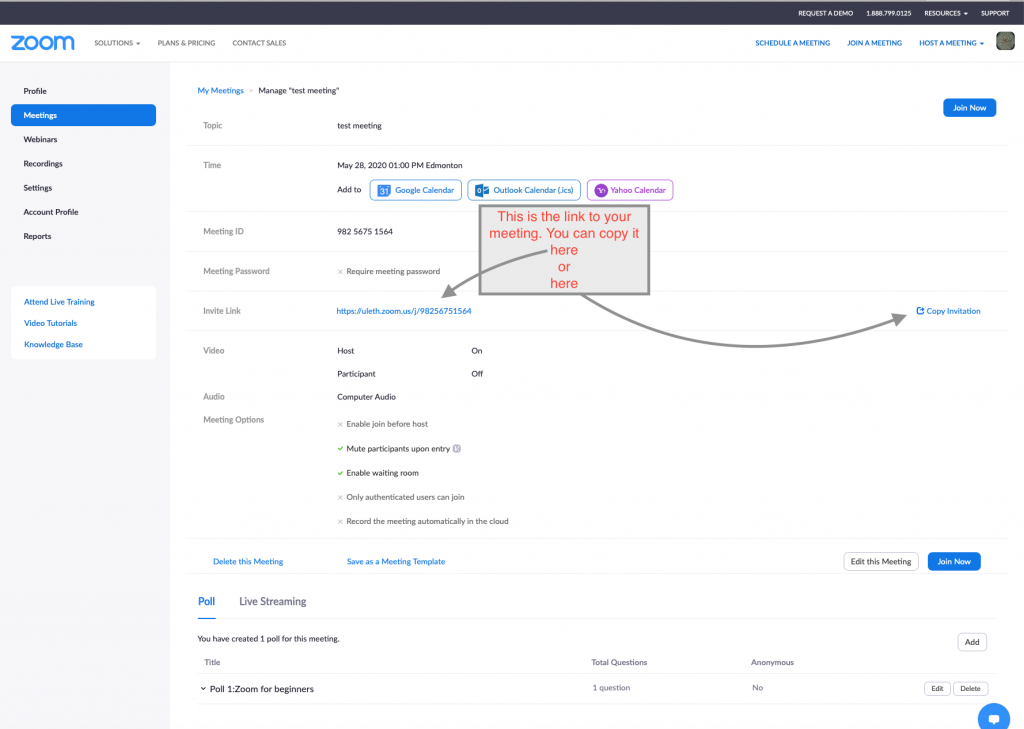Click the meeting time May 28, 2020 text
This screenshot has width=1024, height=729.
[x=399, y=165]
